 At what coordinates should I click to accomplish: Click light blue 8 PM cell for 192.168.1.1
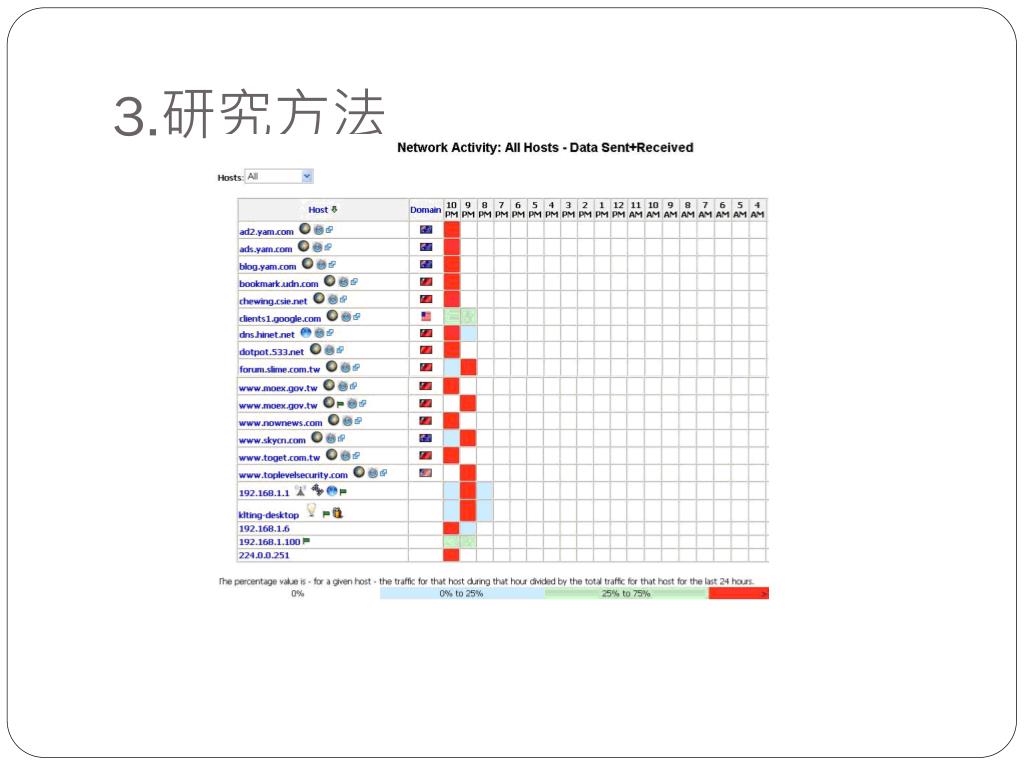point(485,492)
